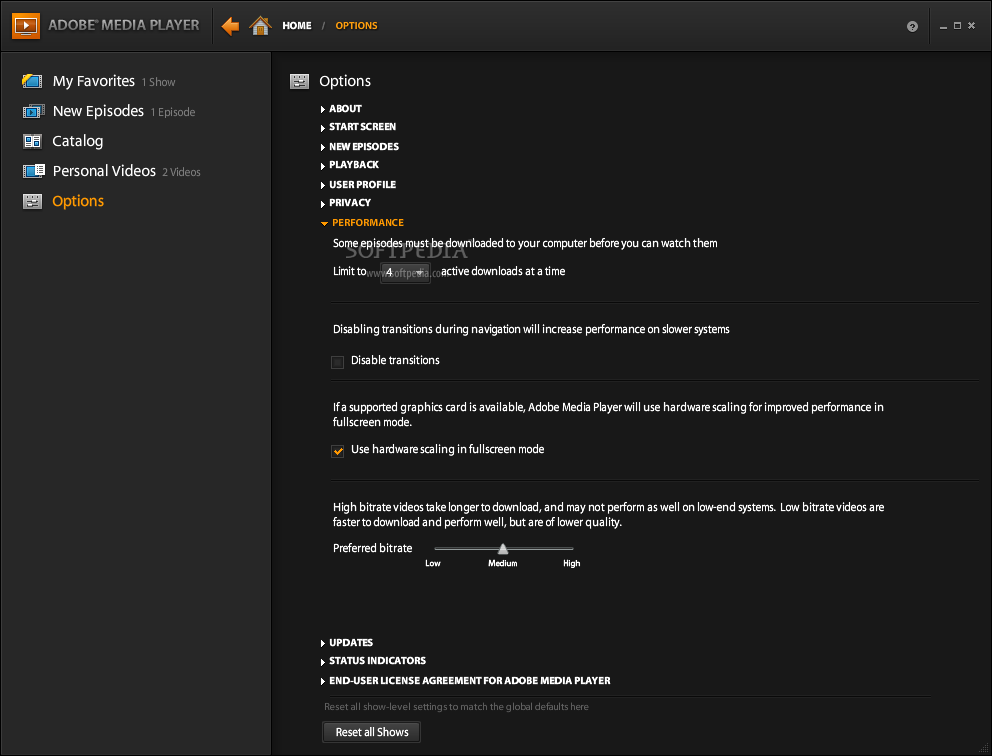Click the window resize grip corner
The height and width of the screenshot is (756, 992).
pyautogui.click(x=981, y=747)
